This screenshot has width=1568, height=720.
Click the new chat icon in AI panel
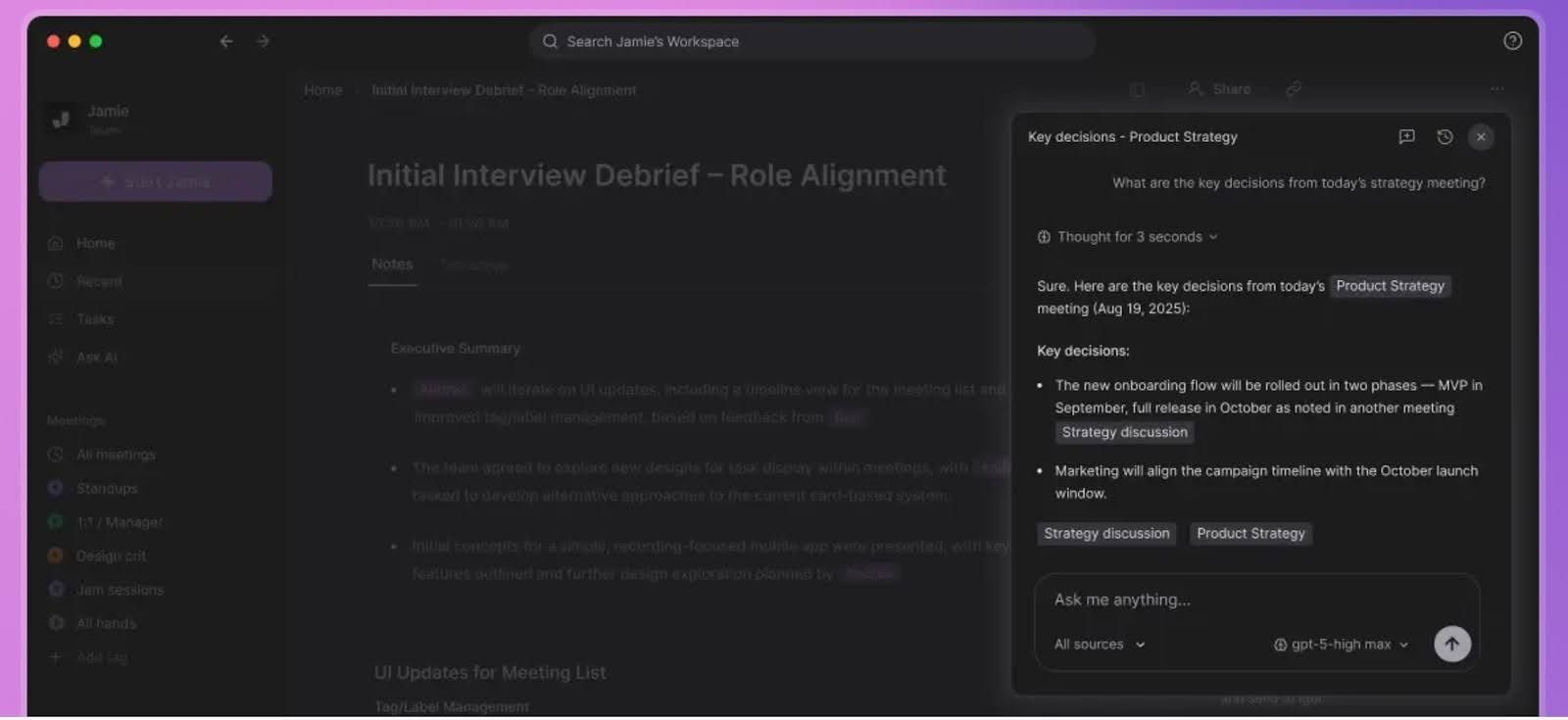1406,137
